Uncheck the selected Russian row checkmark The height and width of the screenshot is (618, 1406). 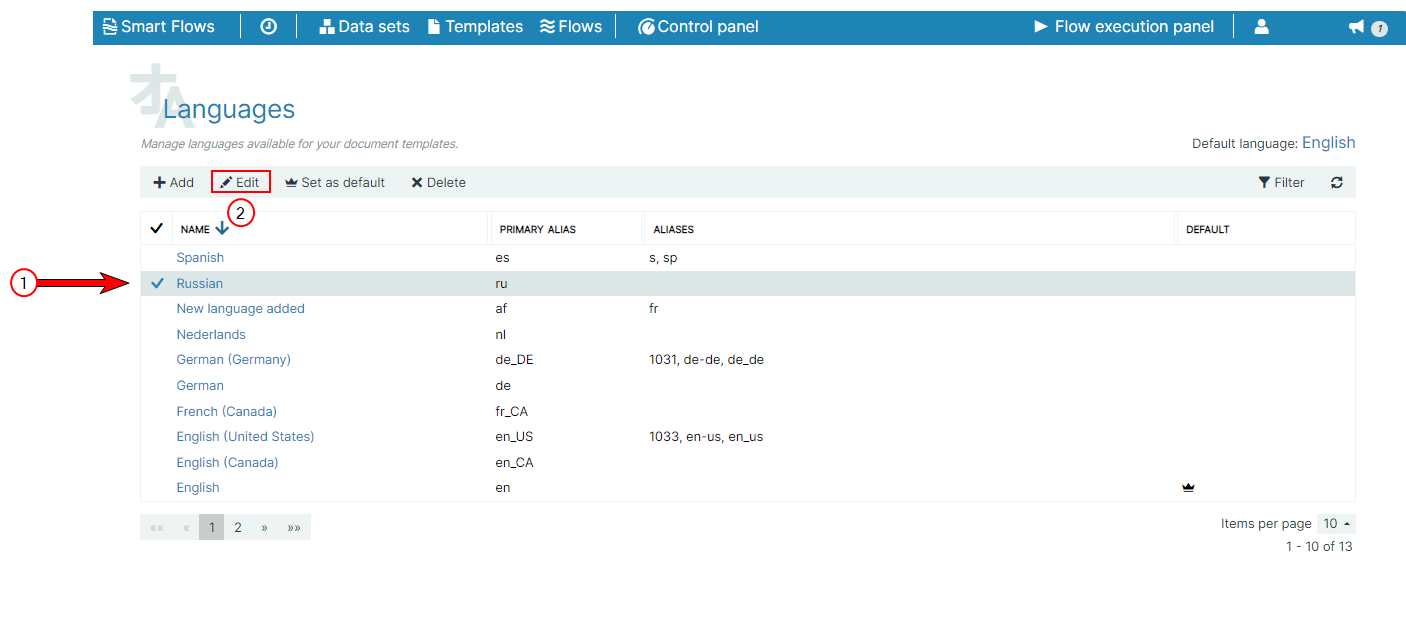click(x=157, y=284)
